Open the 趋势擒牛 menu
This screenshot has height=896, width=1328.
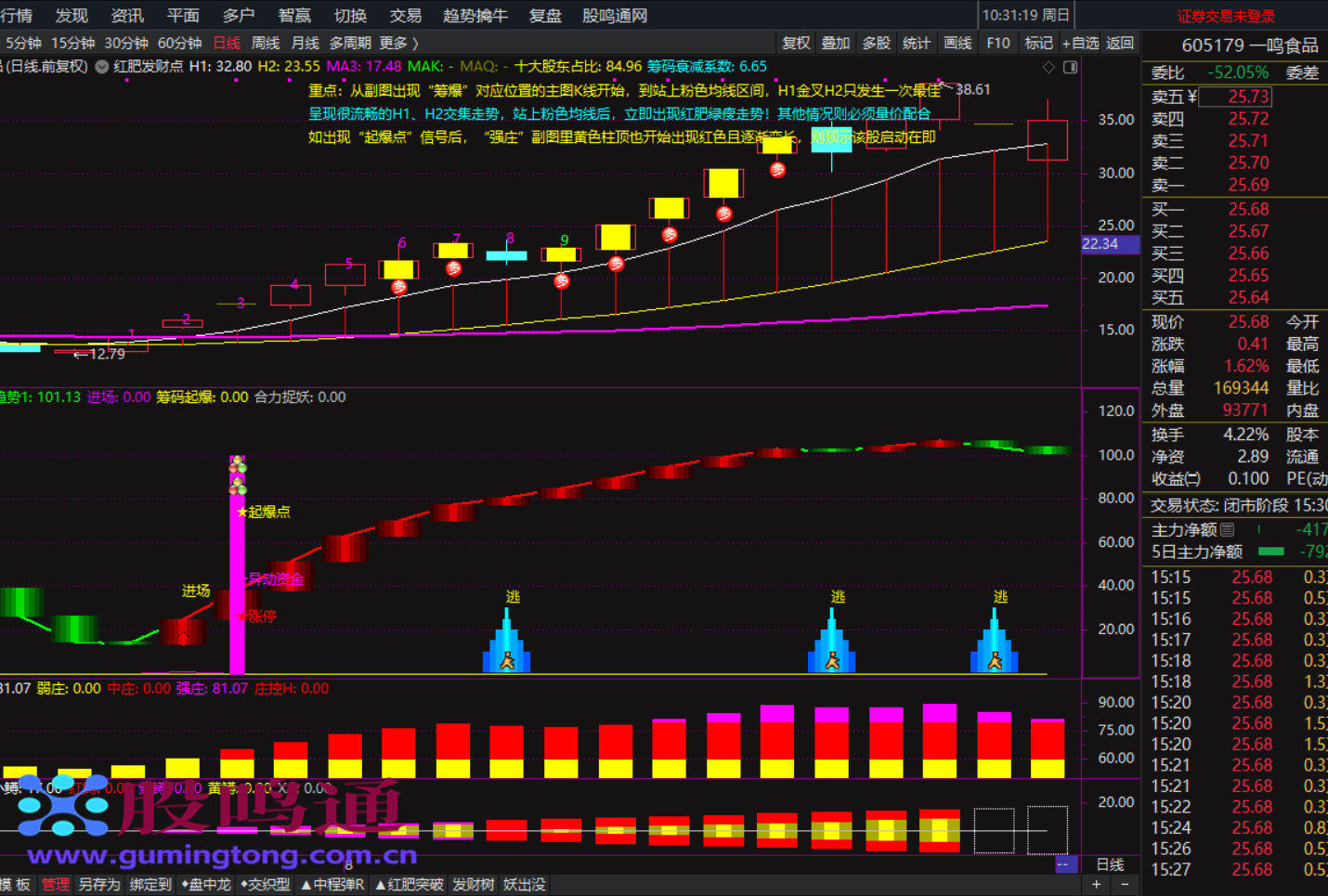(475, 15)
